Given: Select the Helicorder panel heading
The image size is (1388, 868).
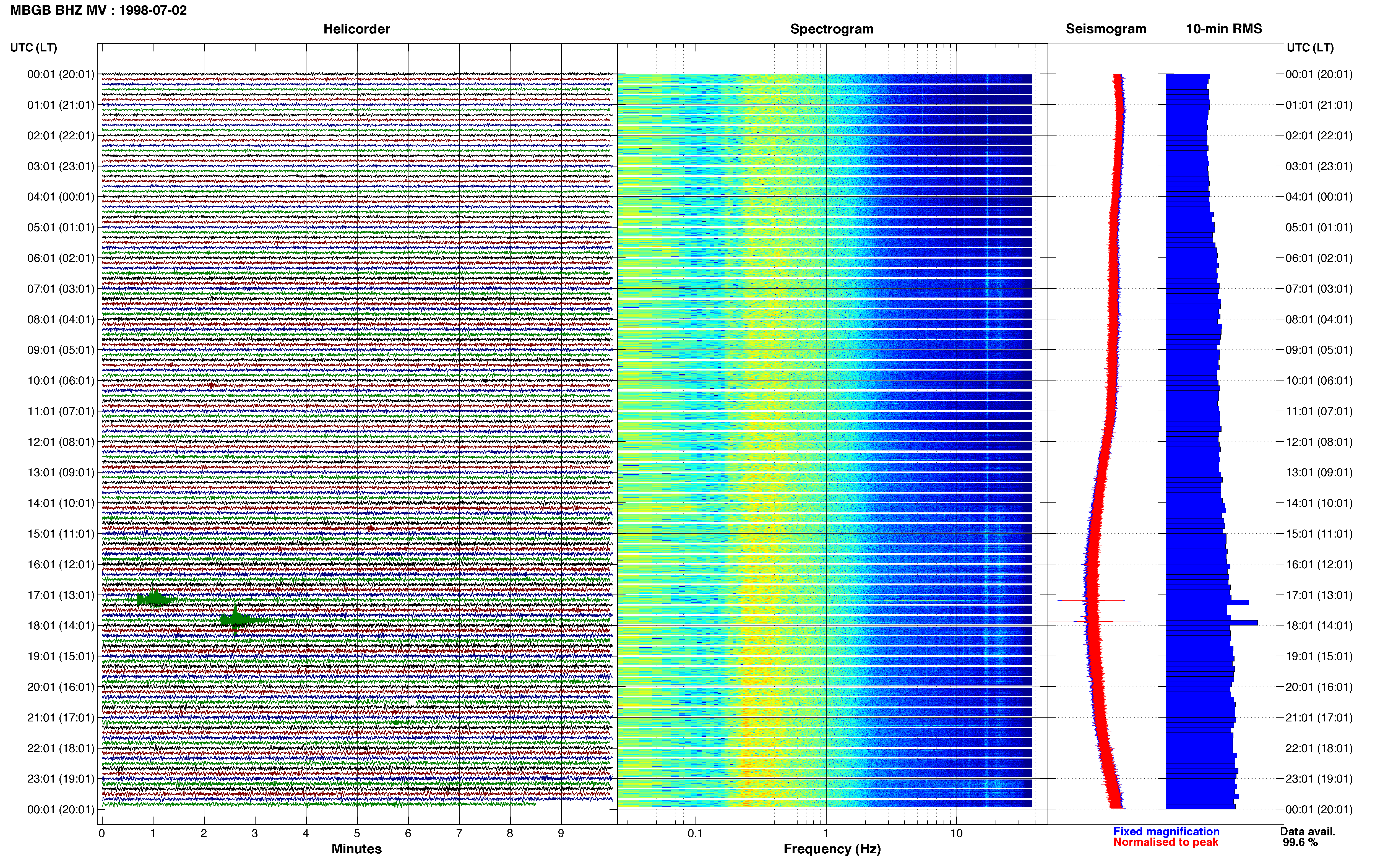Looking at the screenshot, I should click(x=356, y=29).
